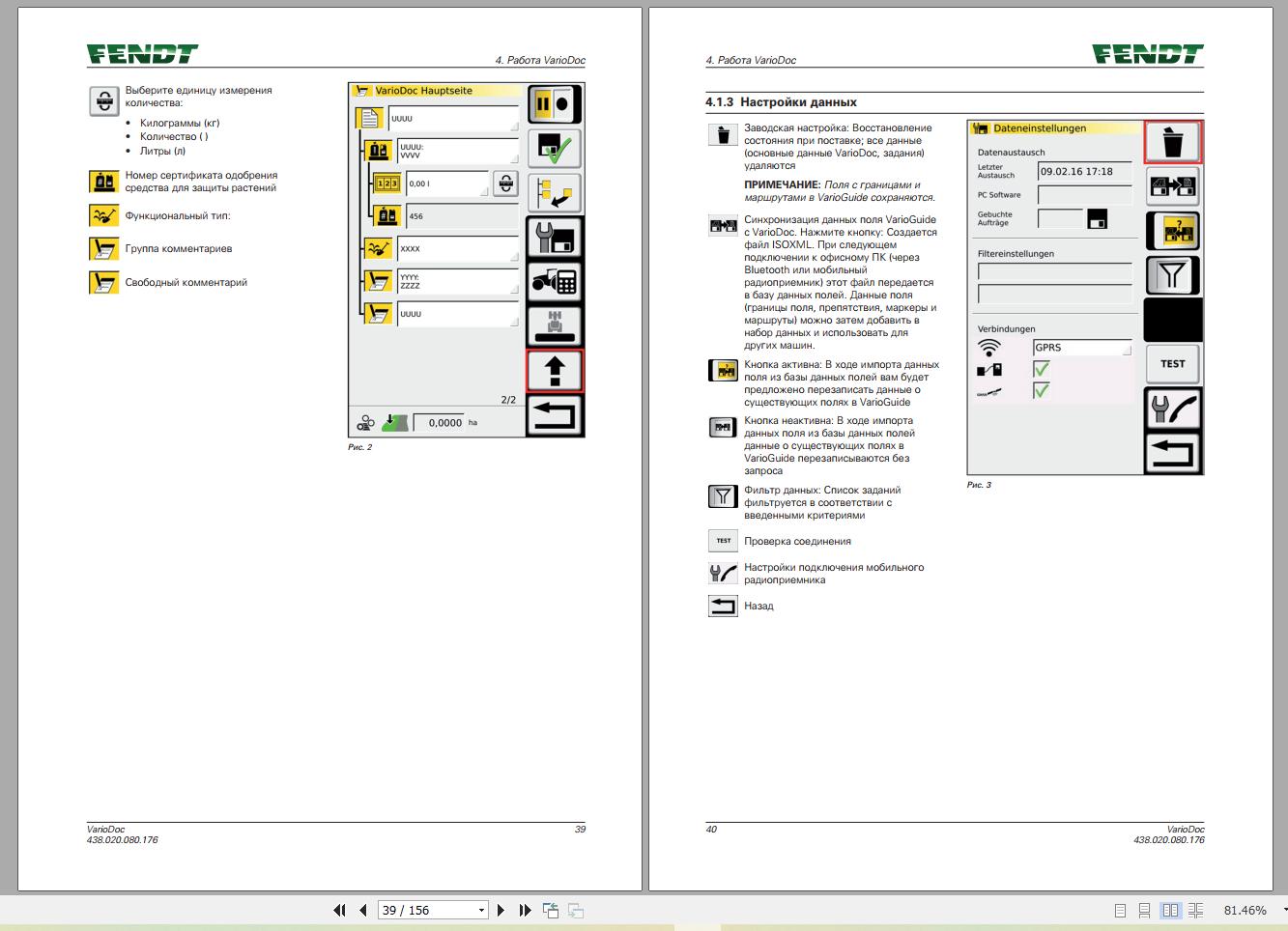Click the TEST icon beside Проверка соединения
1288x931 pixels.
(x=723, y=541)
